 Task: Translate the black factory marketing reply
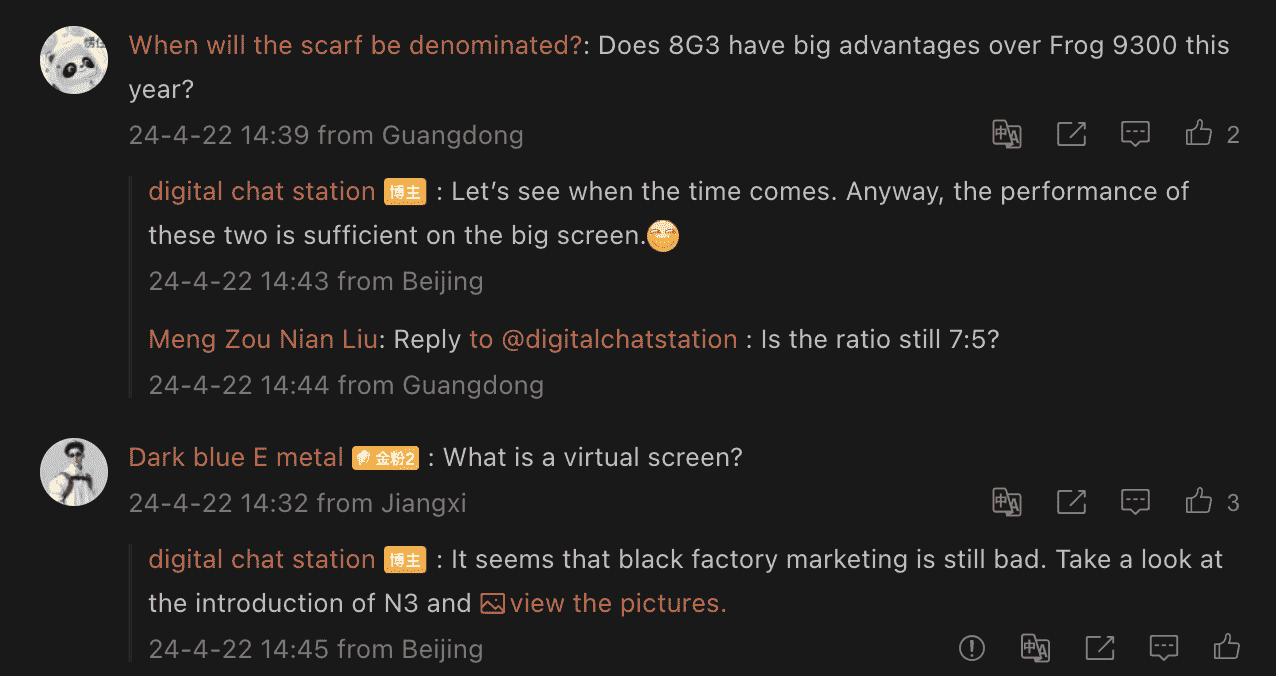click(x=1035, y=648)
